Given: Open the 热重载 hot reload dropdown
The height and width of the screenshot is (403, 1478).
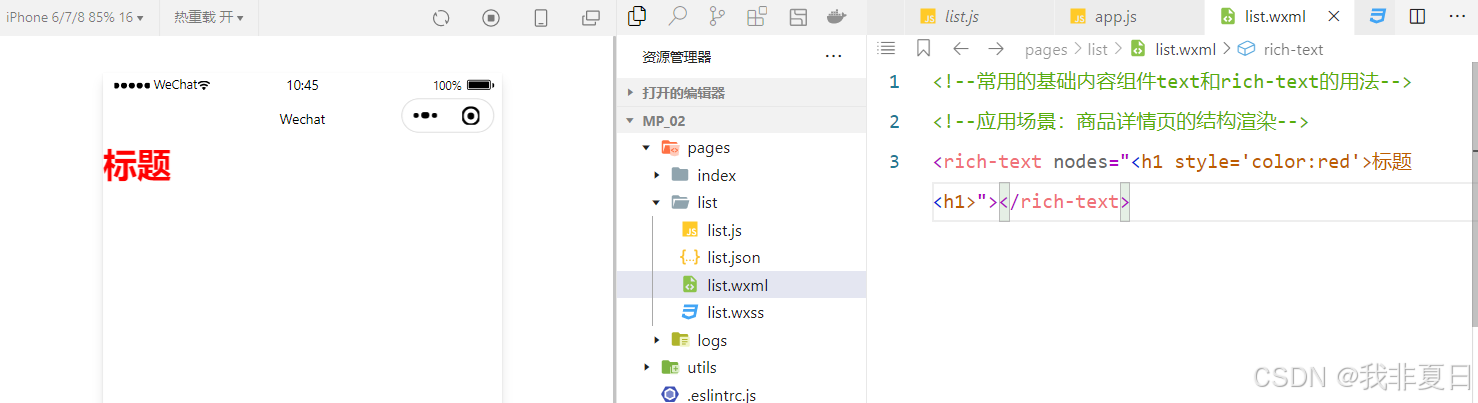Looking at the screenshot, I should [x=209, y=18].
